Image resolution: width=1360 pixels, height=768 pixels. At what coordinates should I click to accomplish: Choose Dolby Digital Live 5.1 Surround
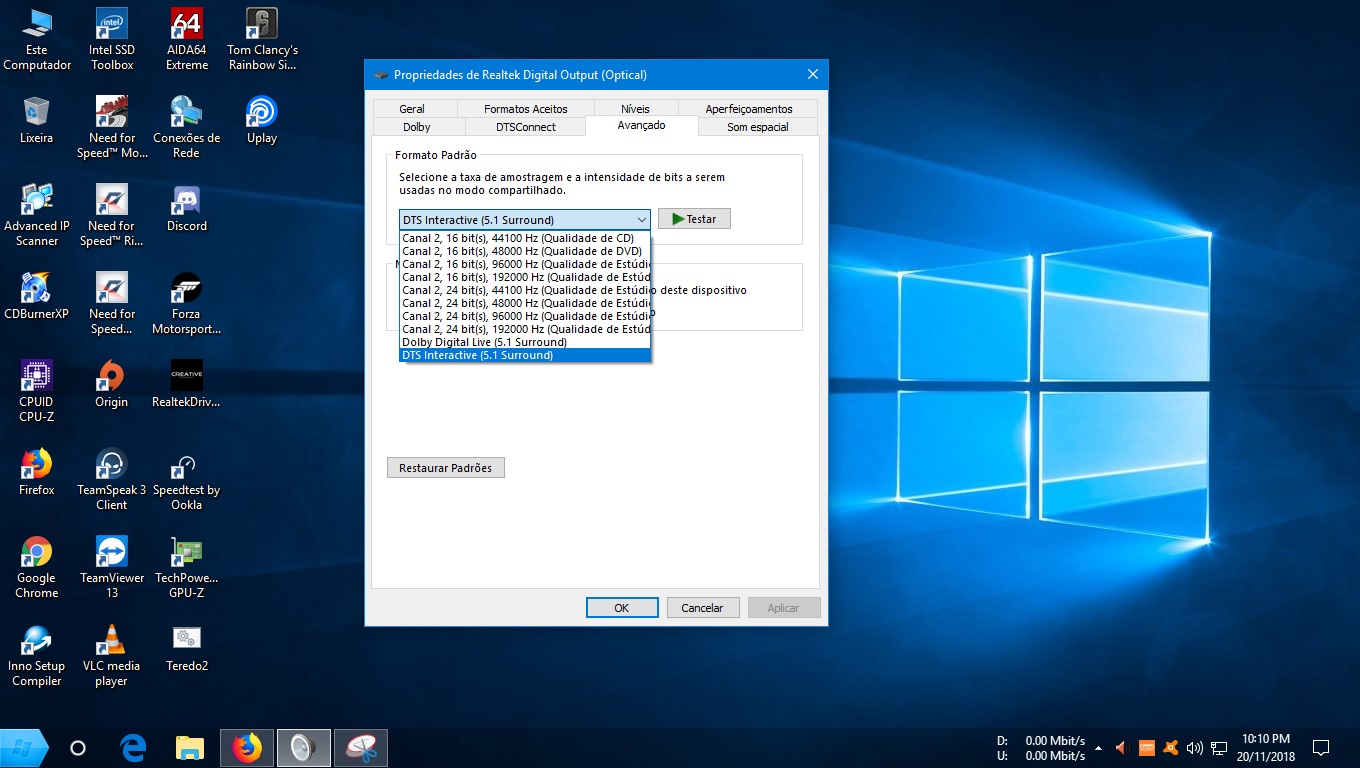point(525,342)
